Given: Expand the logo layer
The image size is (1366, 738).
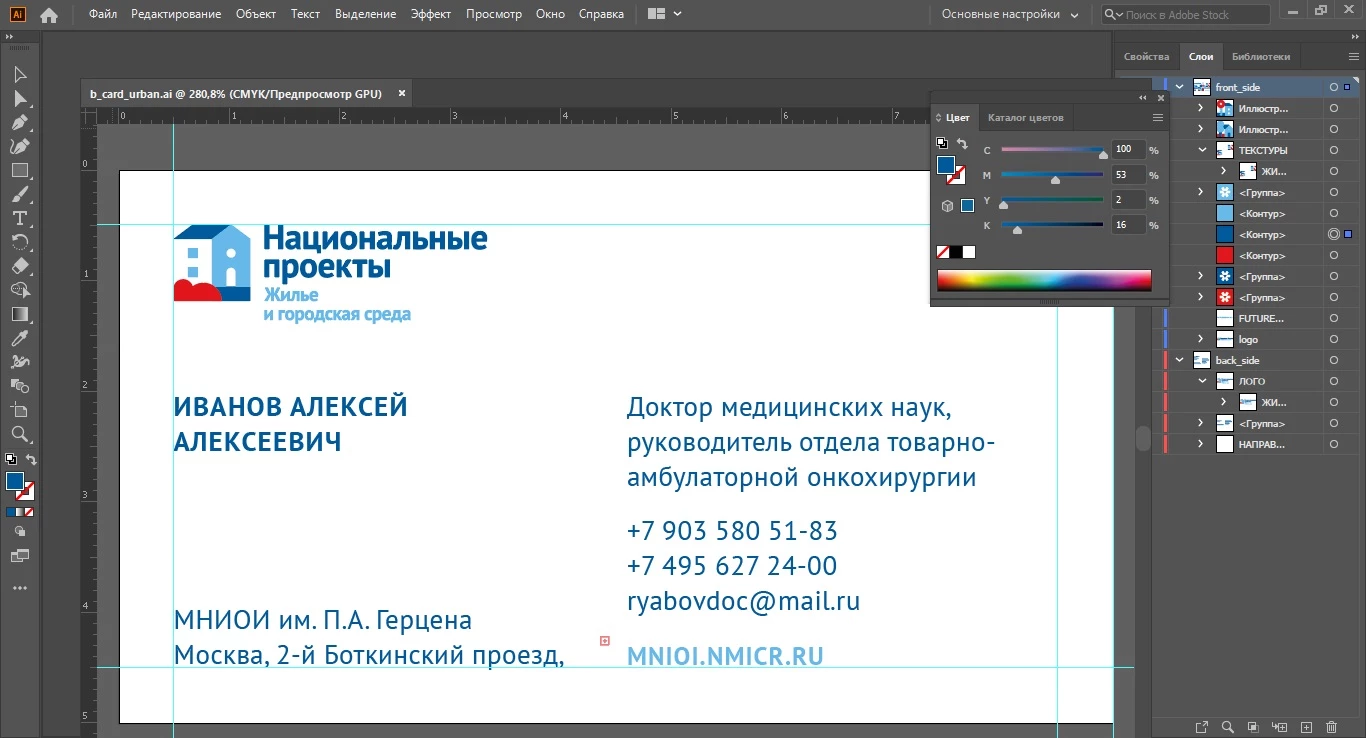Looking at the screenshot, I should tap(1201, 339).
